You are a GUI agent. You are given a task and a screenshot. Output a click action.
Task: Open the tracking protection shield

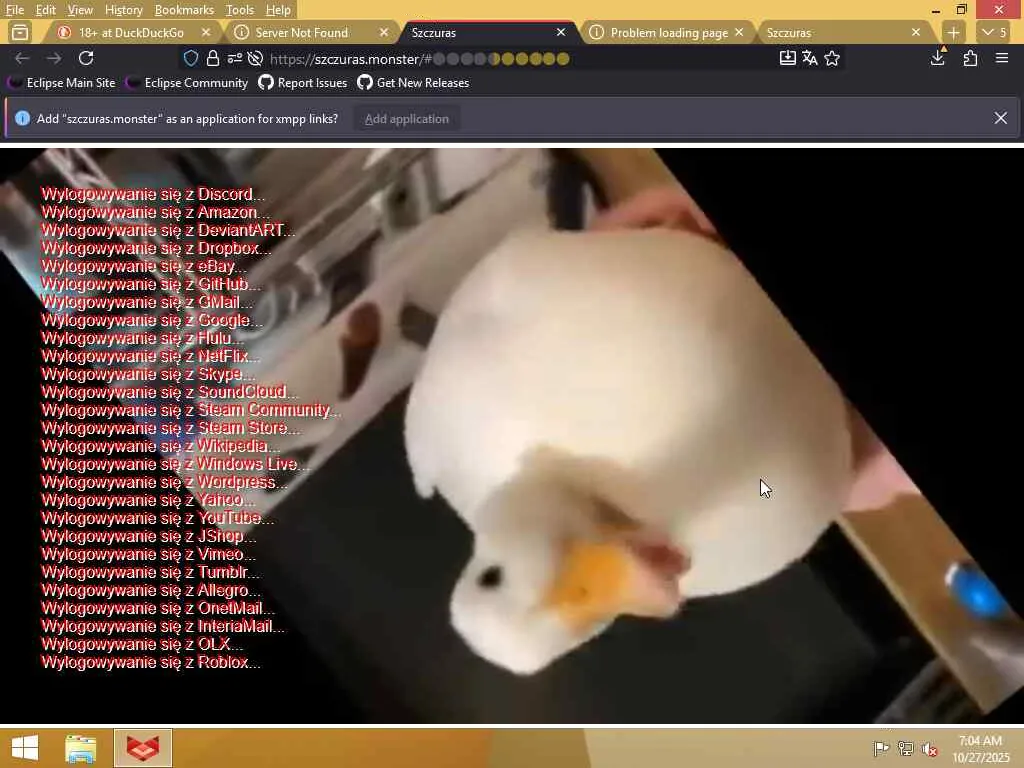click(191, 59)
